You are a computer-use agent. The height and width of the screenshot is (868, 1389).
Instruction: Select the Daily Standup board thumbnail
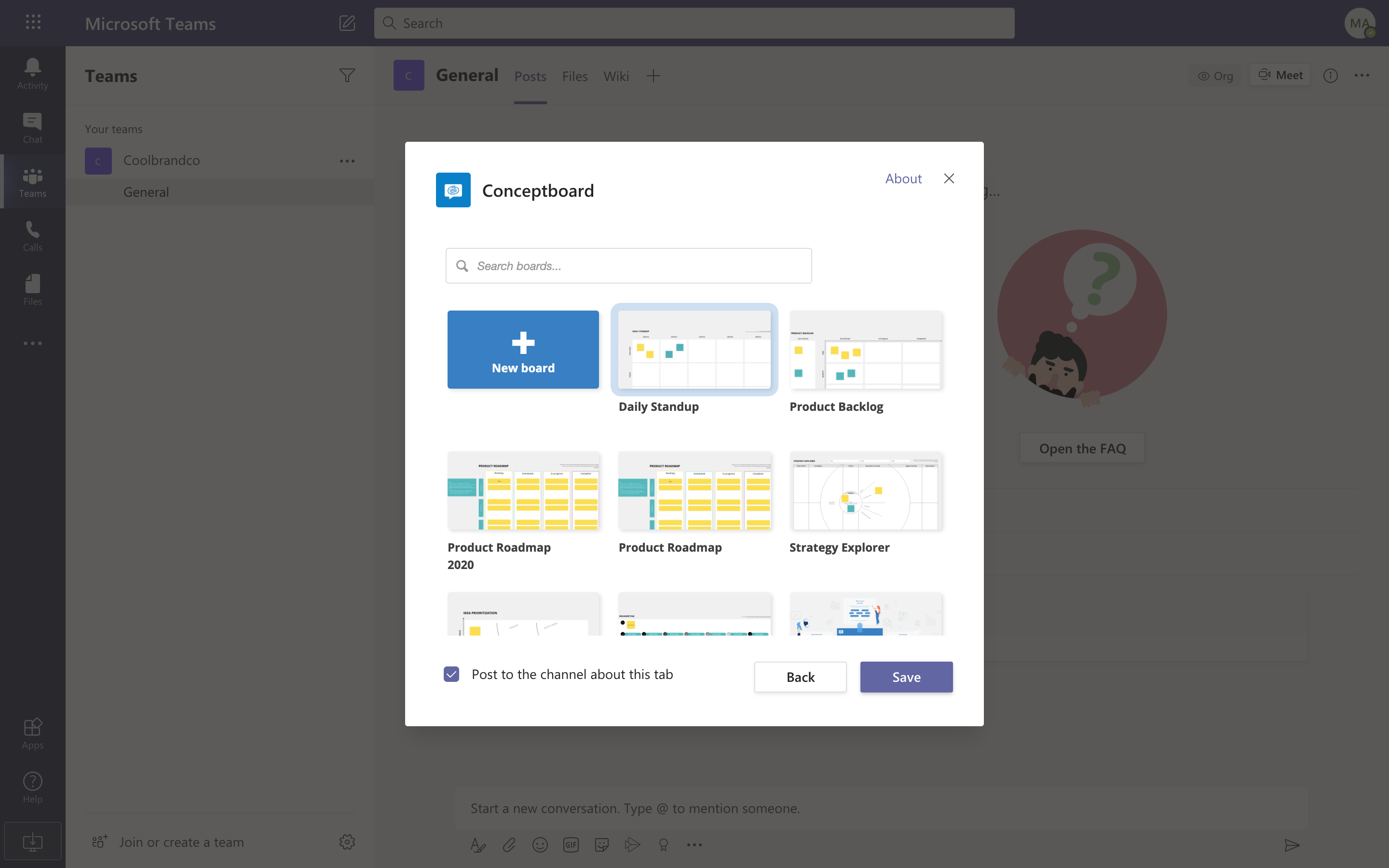pos(694,350)
